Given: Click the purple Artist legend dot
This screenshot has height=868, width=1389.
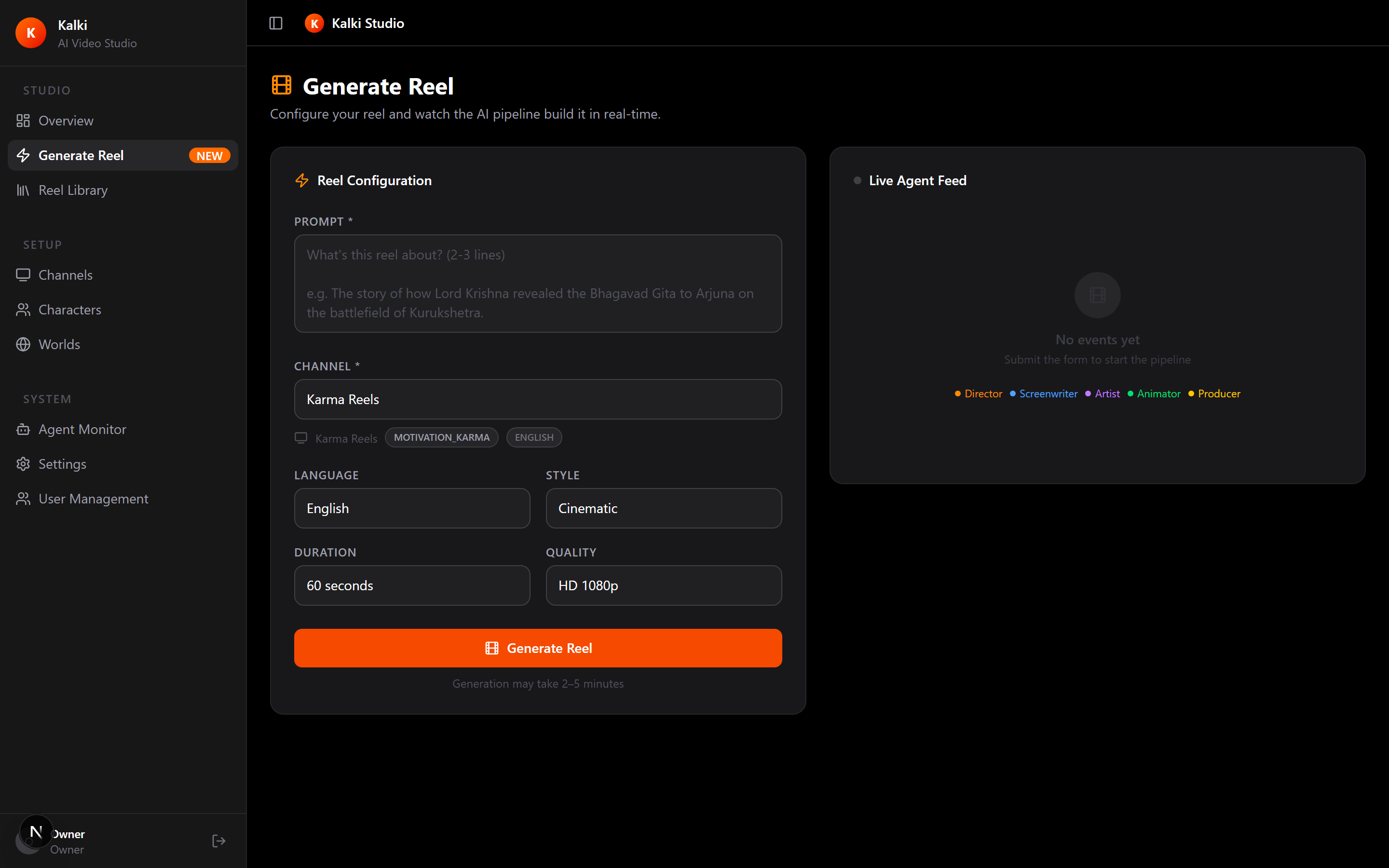Looking at the screenshot, I should pyautogui.click(x=1088, y=394).
